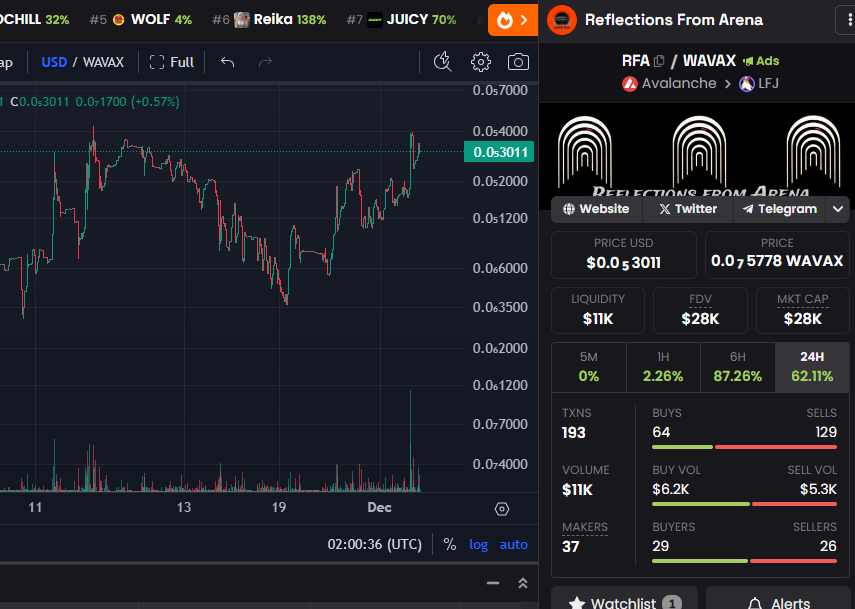
Task: Switch to the 6H stats tab
Action: pyautogui.click(x=737, y=366)
